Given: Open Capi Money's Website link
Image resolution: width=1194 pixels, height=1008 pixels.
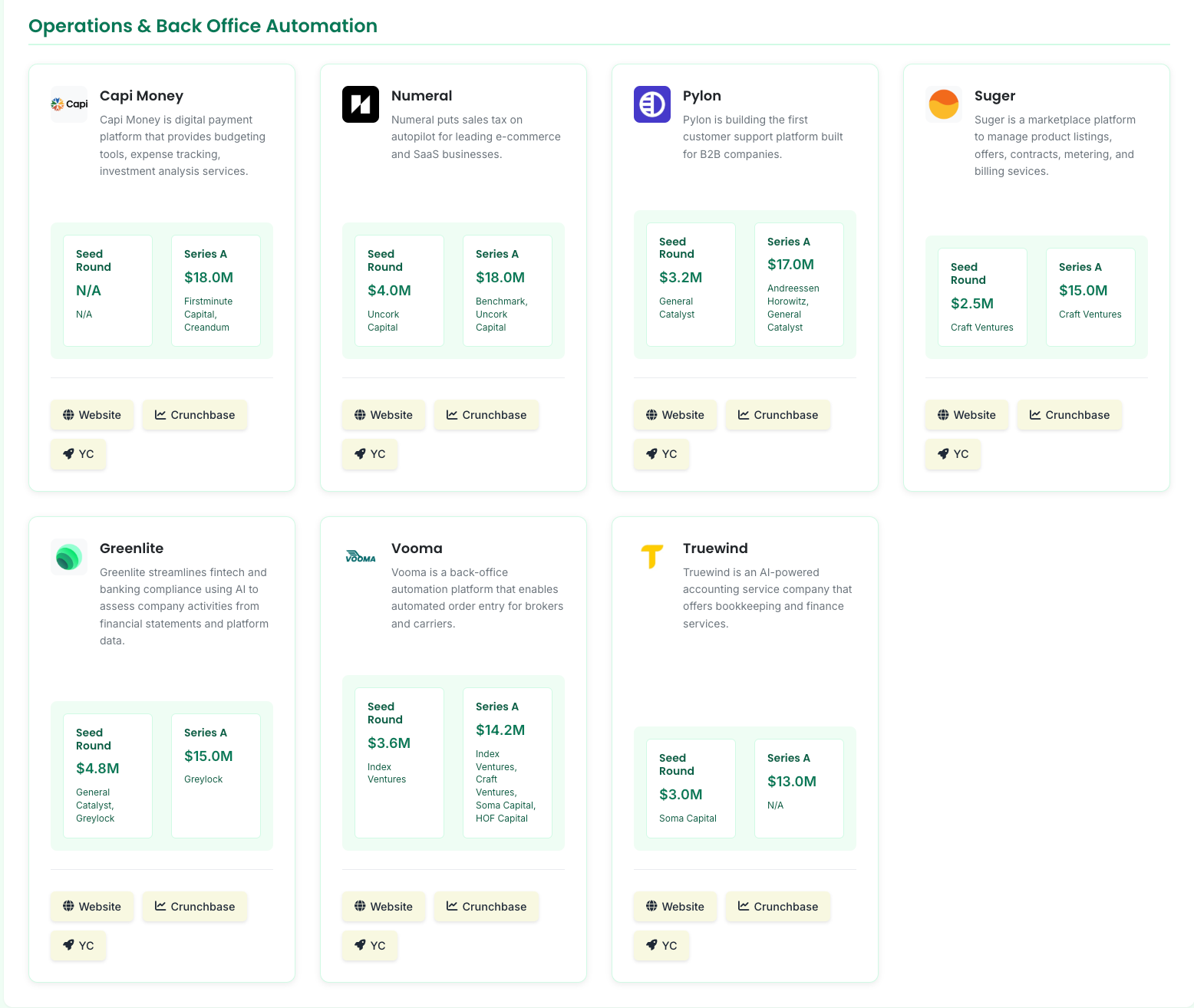Looking at the screenshot, I should pos(92,415).
